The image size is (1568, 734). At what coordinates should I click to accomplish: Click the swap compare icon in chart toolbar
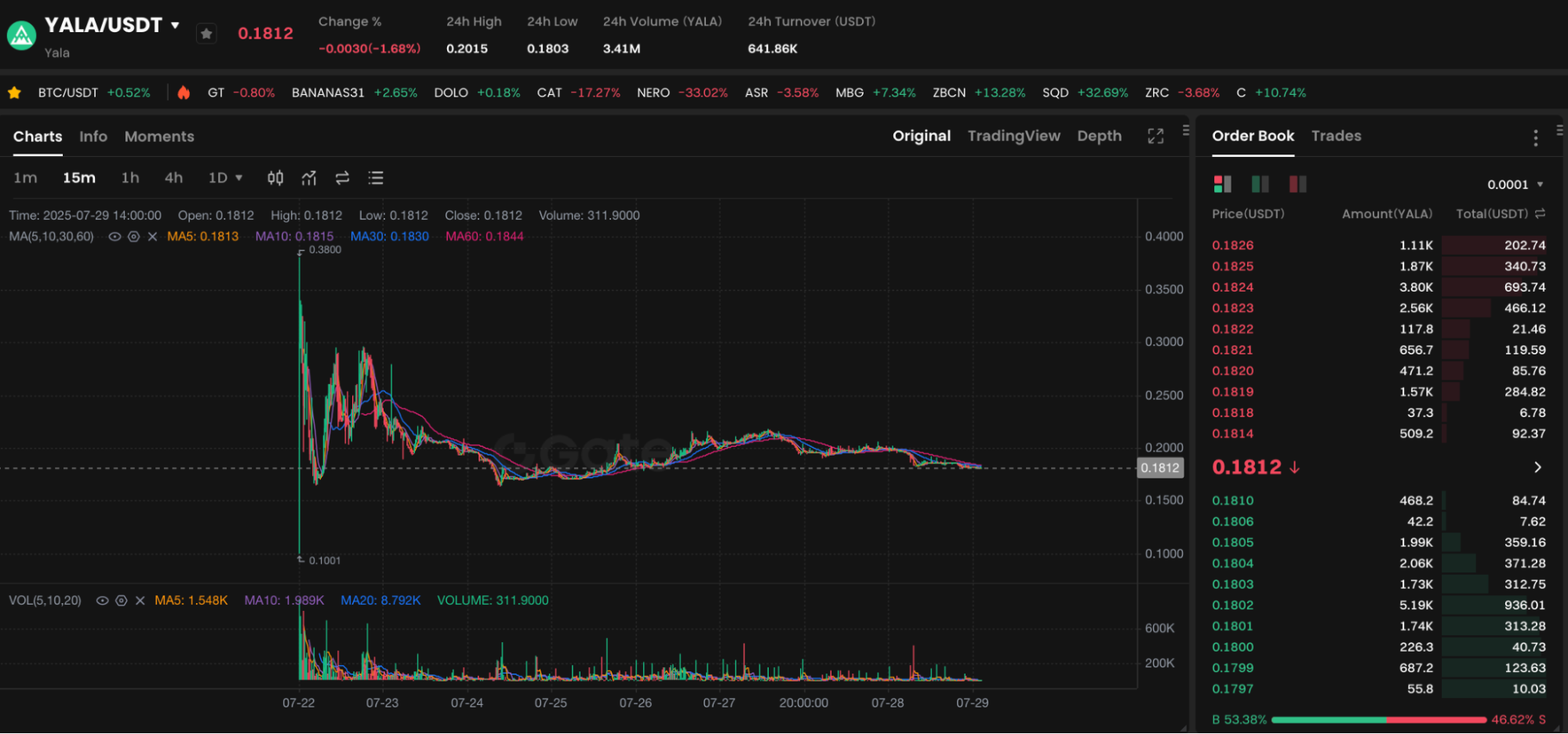coord(342,178)
